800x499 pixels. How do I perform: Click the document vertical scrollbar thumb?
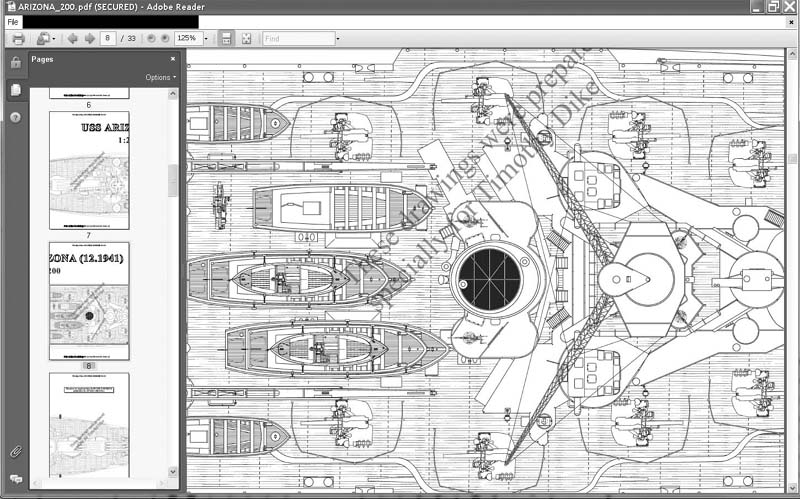click(792, 159)
